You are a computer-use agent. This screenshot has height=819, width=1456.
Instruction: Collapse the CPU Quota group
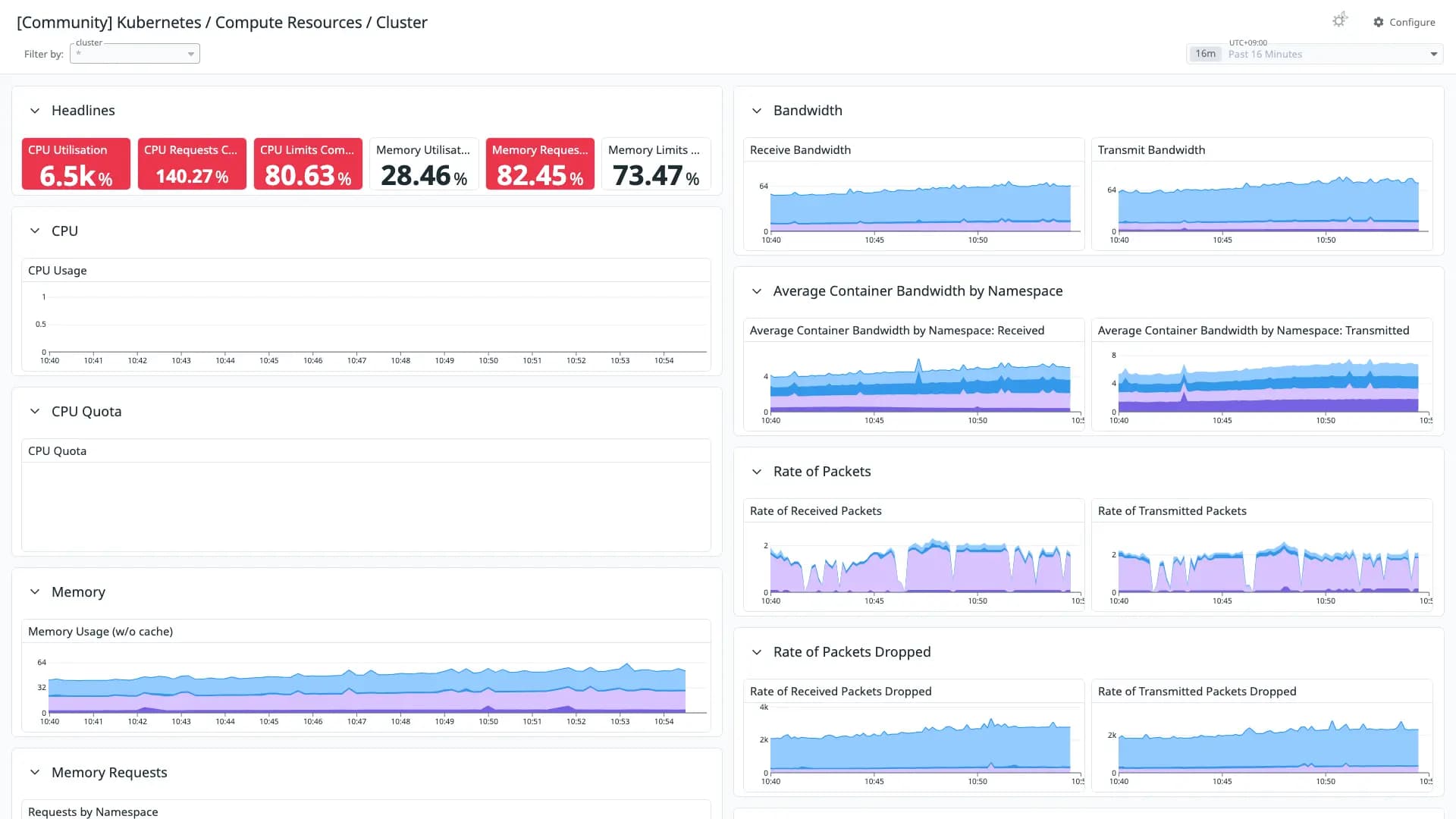[x=35, y=412]
